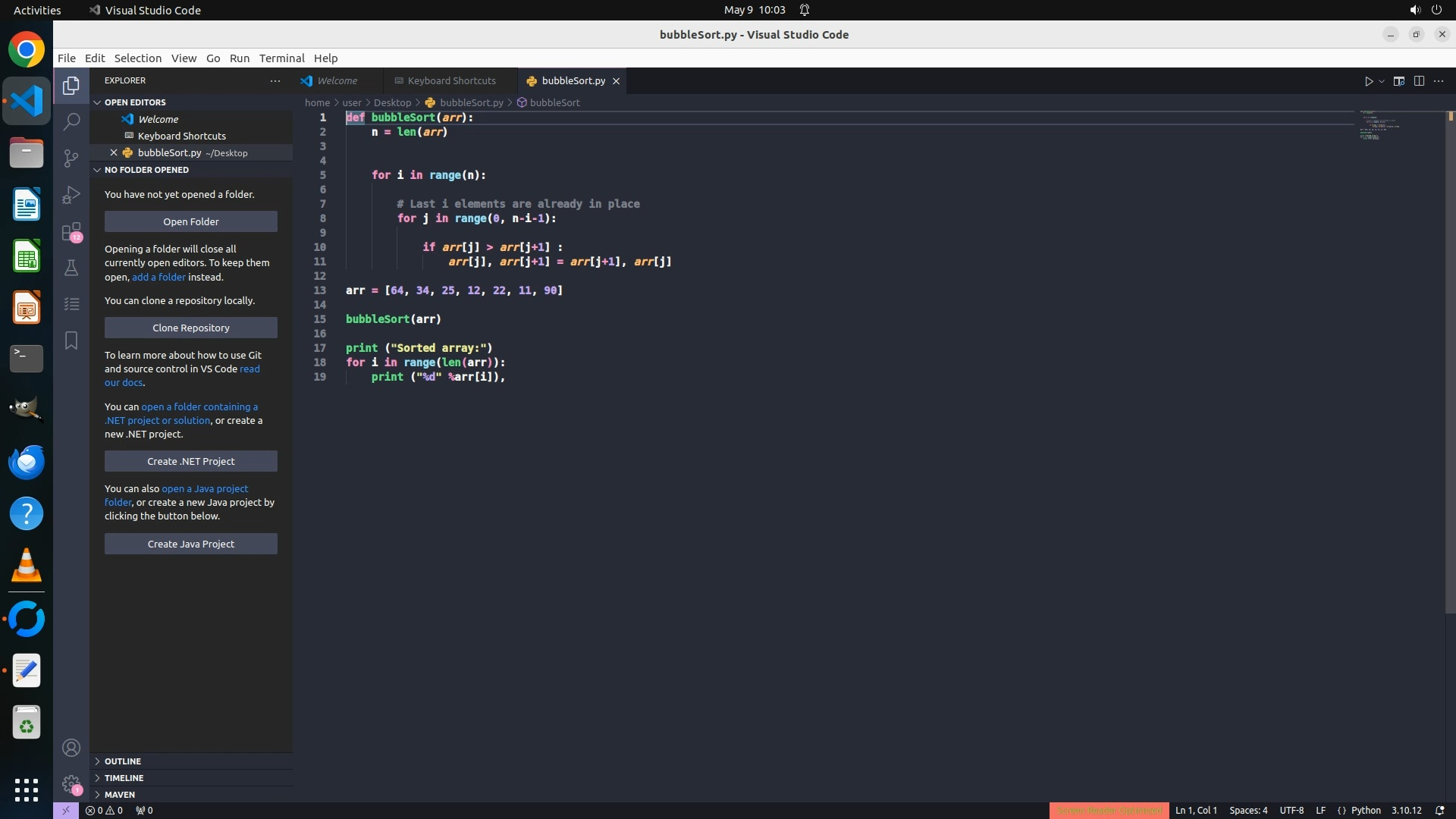
Task: Toggle the Explorer view in activity bar
Action: pyautogui.click(x=71, y=86)
